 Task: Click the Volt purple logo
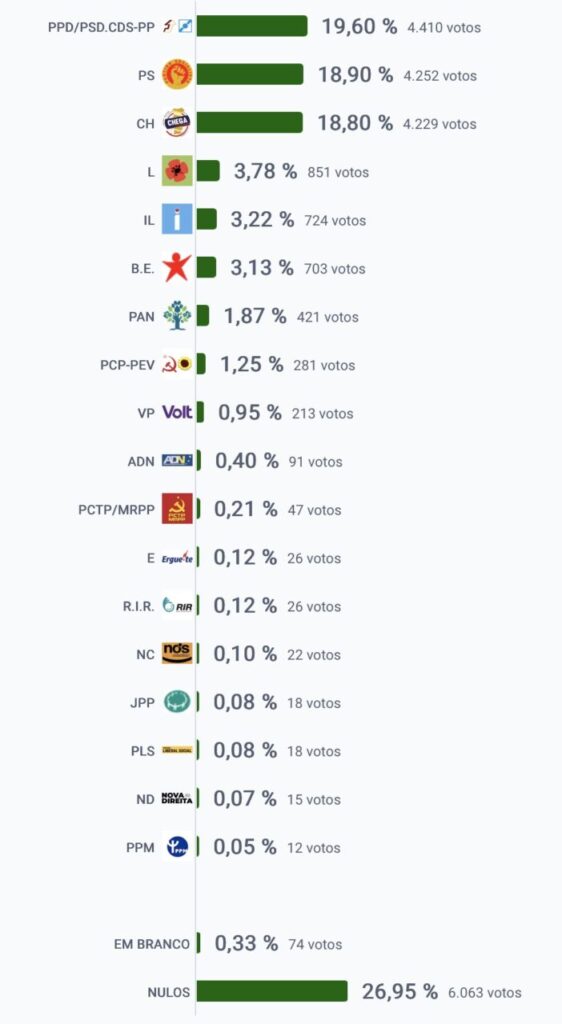(x=177, y=413)
